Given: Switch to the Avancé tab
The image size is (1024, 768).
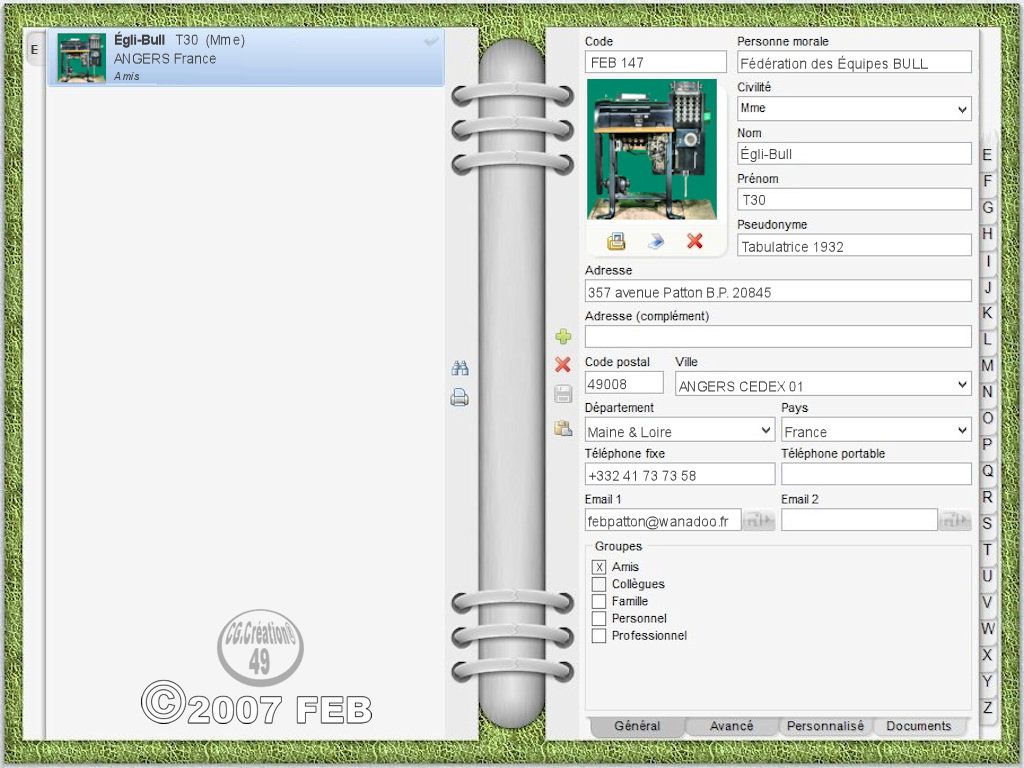Looking at the screenshot, I should pos(731,726).
